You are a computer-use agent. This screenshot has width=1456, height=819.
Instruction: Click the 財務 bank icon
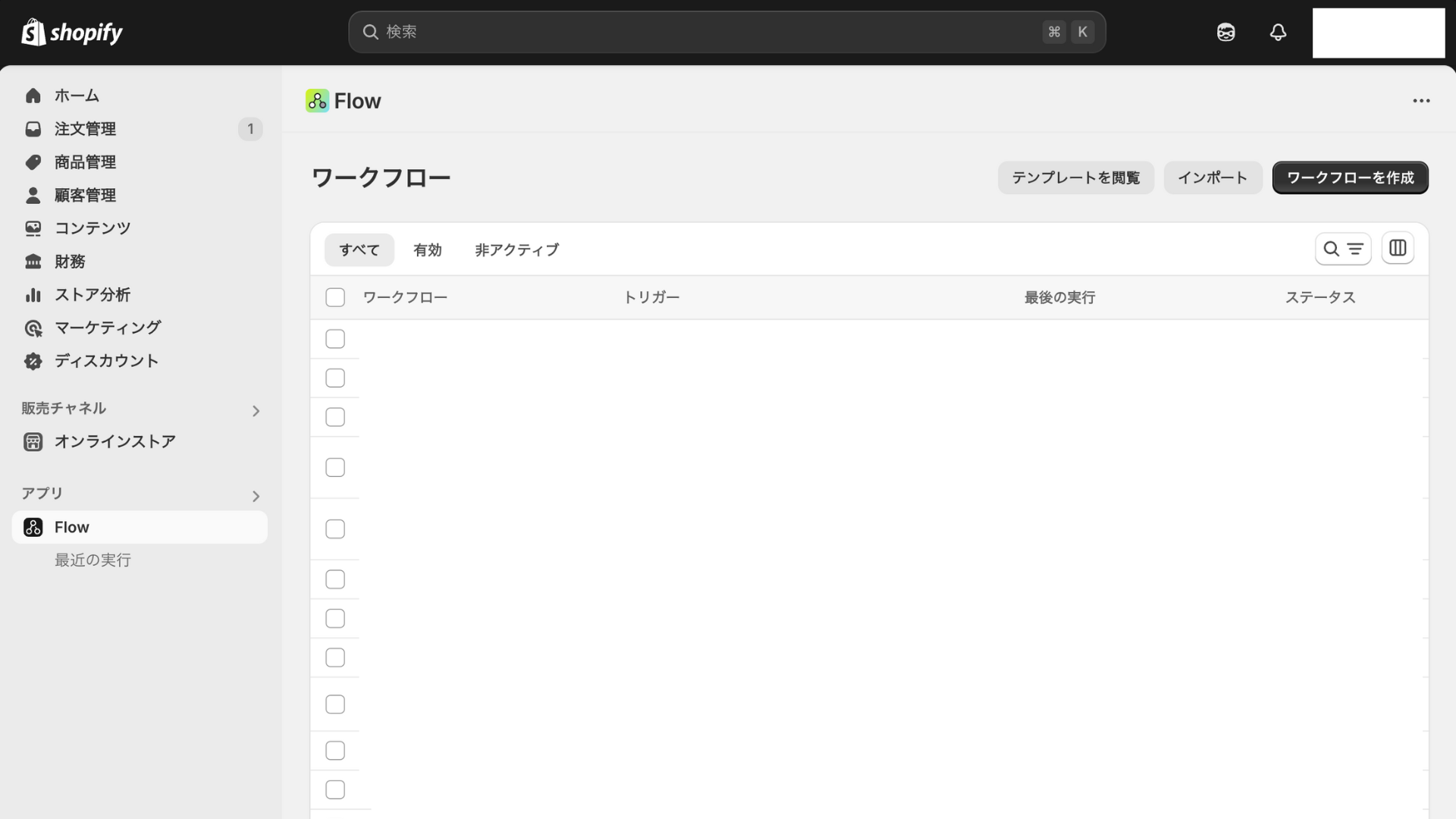33,262
